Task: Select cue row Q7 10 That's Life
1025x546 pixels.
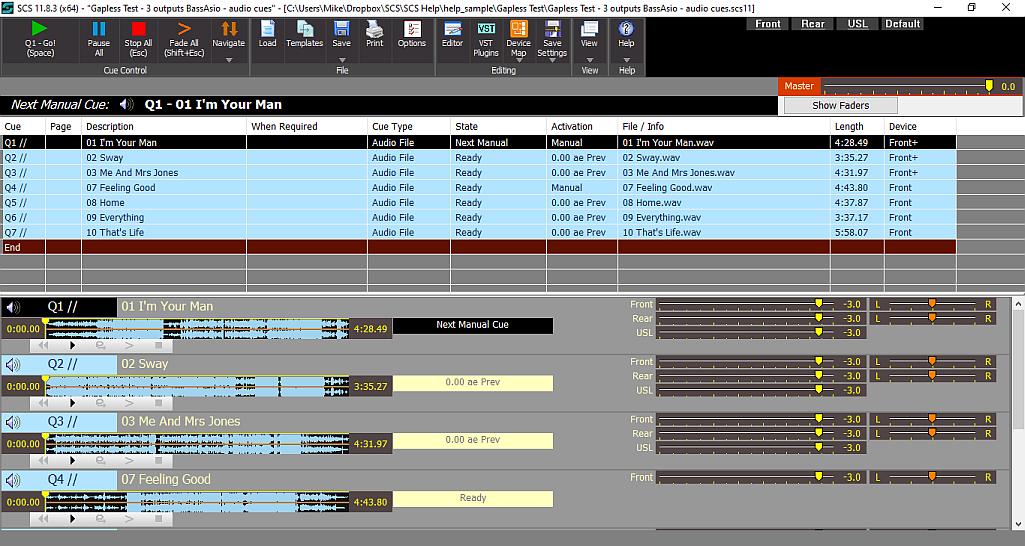Action: coord(479,232)
